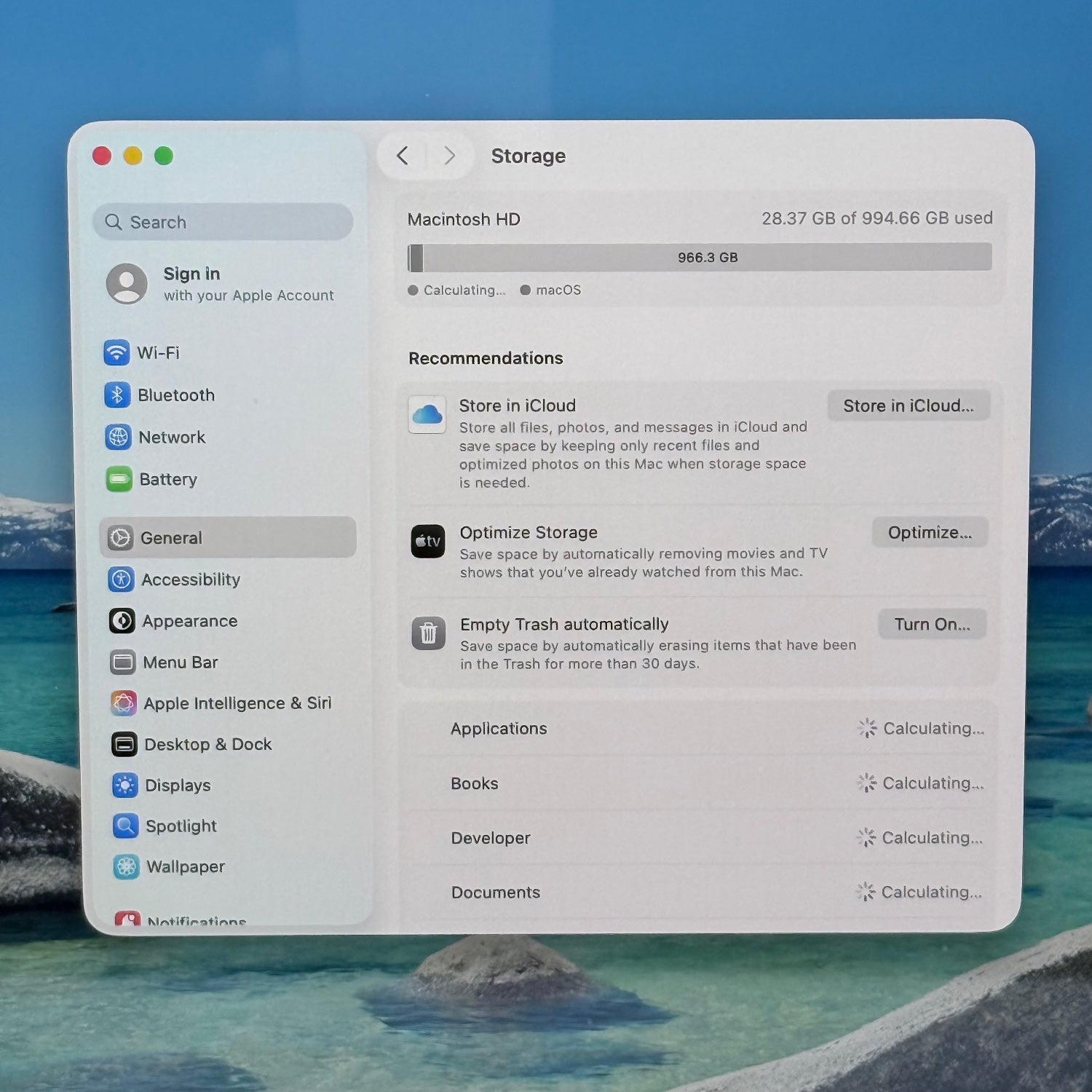Open Appearance settings icon
Screen dimensions: 1092x1092
point(122,621)
